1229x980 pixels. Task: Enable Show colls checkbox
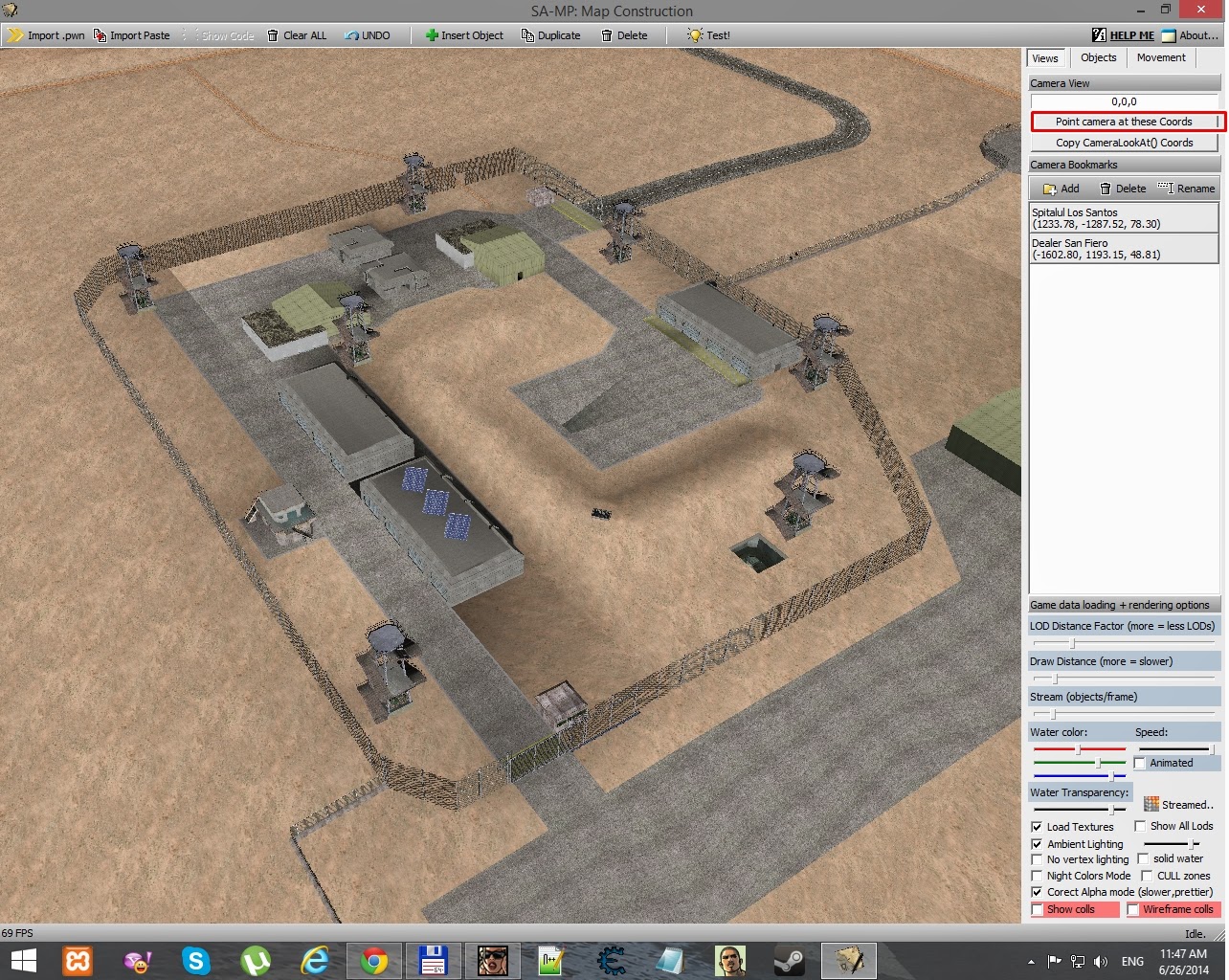click(1037, 909)
